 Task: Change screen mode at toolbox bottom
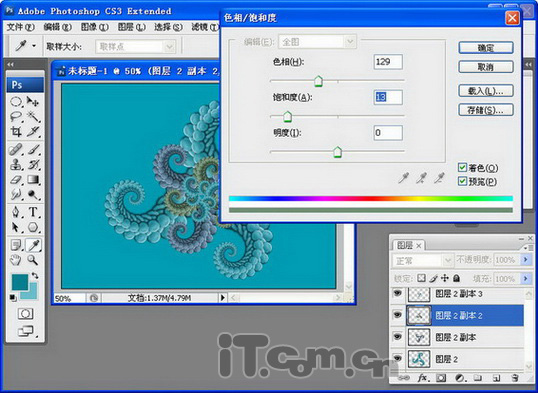(x=26, y=331)
